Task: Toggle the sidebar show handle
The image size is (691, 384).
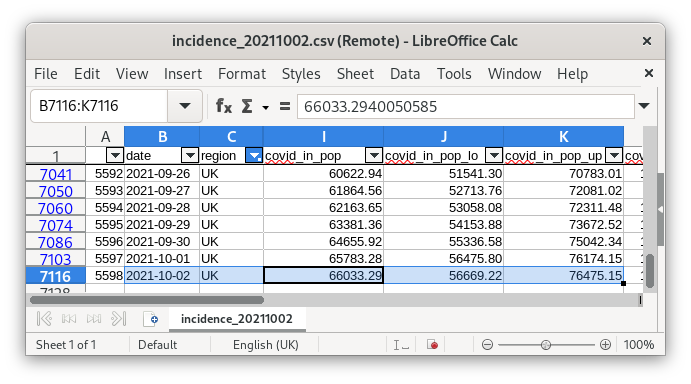Action: tap(660, 209)
